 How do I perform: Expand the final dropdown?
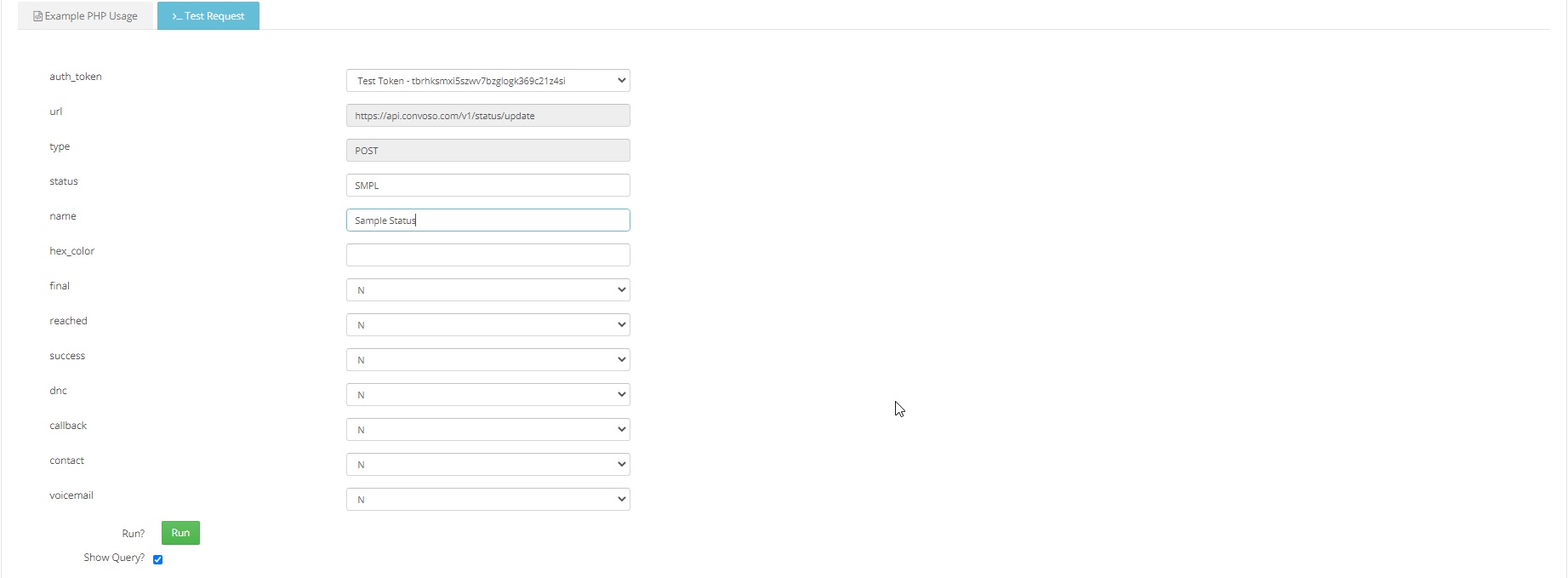[x=487, y=290]
